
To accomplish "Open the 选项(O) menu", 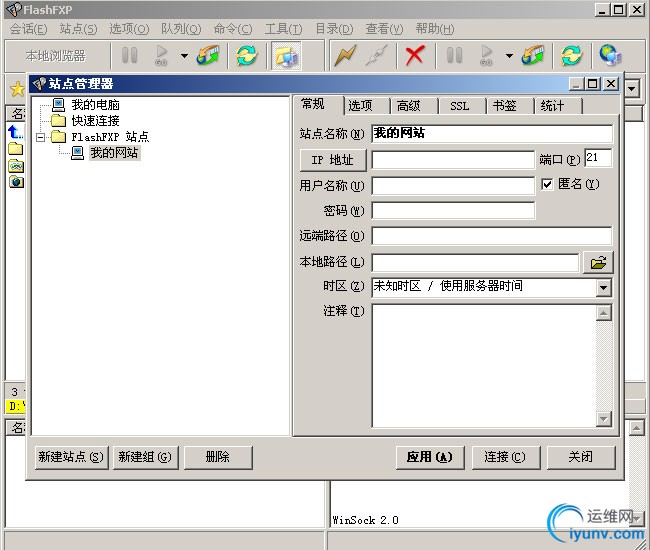I will coord(129,29).
